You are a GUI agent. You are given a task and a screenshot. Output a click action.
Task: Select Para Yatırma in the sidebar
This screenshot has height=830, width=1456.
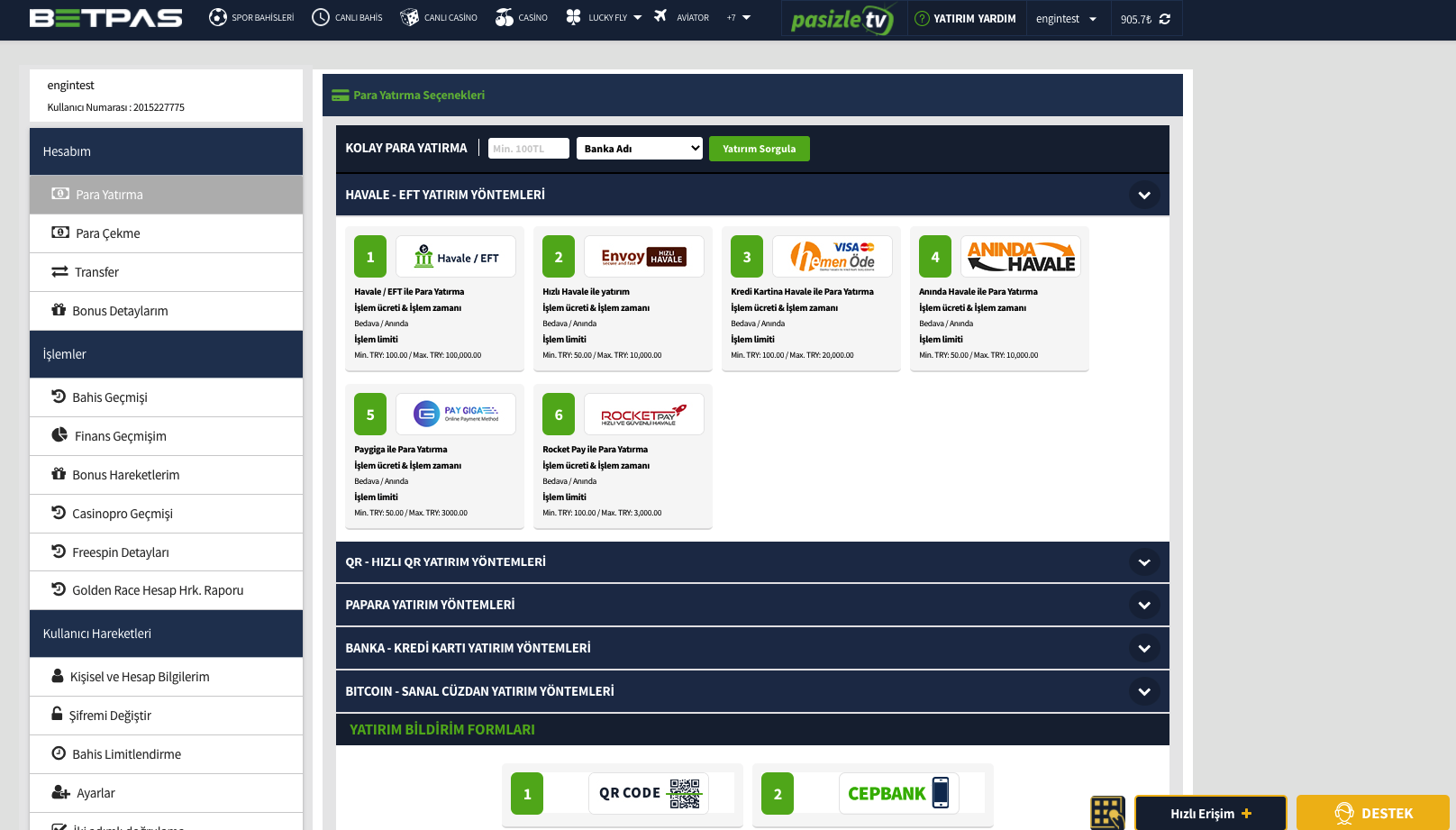click(166, 195)
